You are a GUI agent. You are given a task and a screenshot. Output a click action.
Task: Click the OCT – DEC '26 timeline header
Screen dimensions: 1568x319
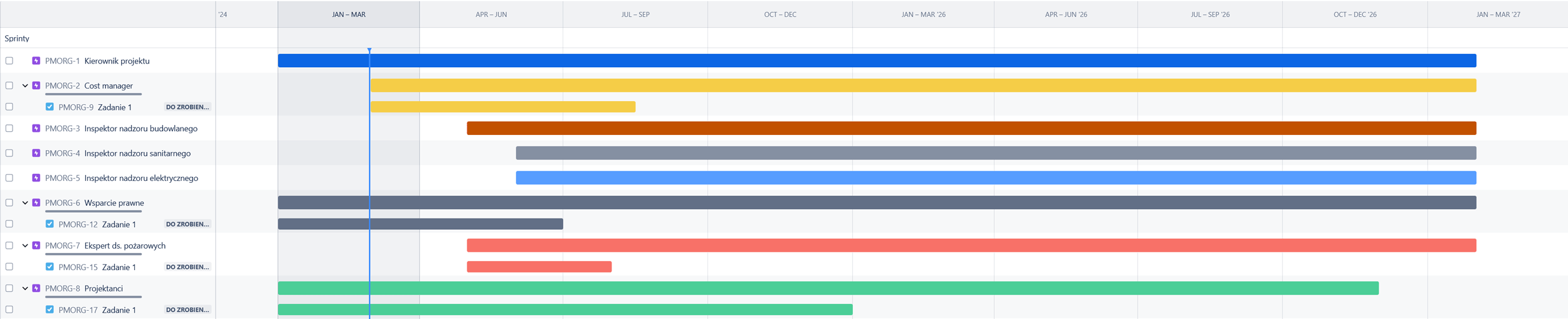coord(1355,14)
